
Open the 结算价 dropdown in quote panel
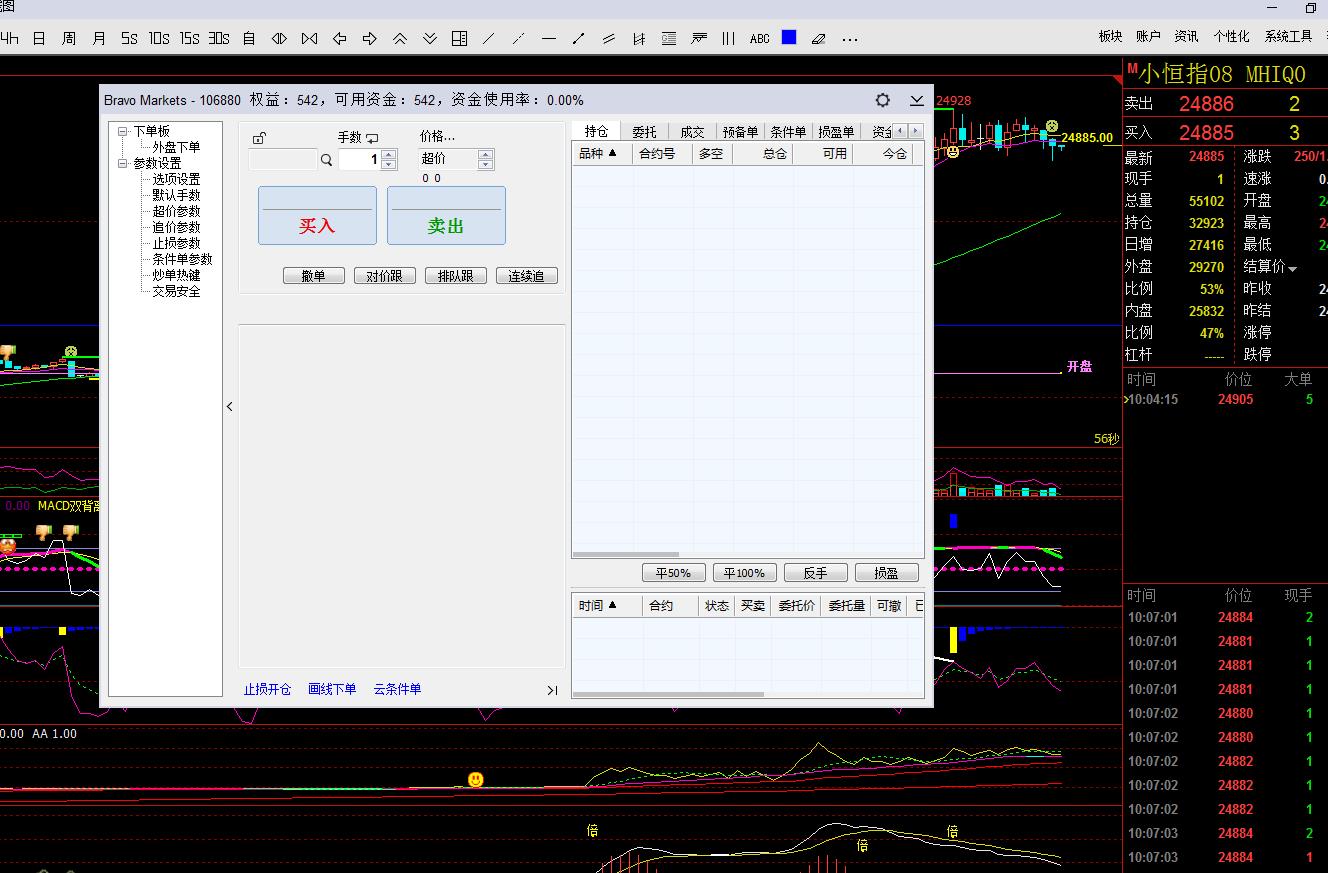click(1292, 268)
